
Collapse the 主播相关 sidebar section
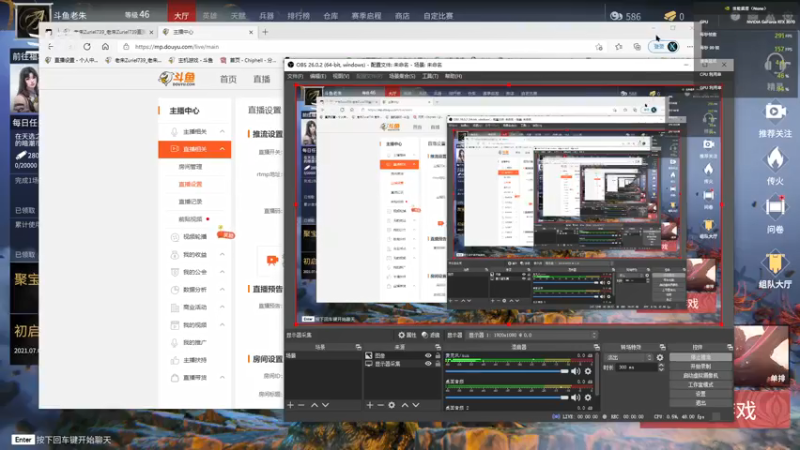tap(222, 132)
